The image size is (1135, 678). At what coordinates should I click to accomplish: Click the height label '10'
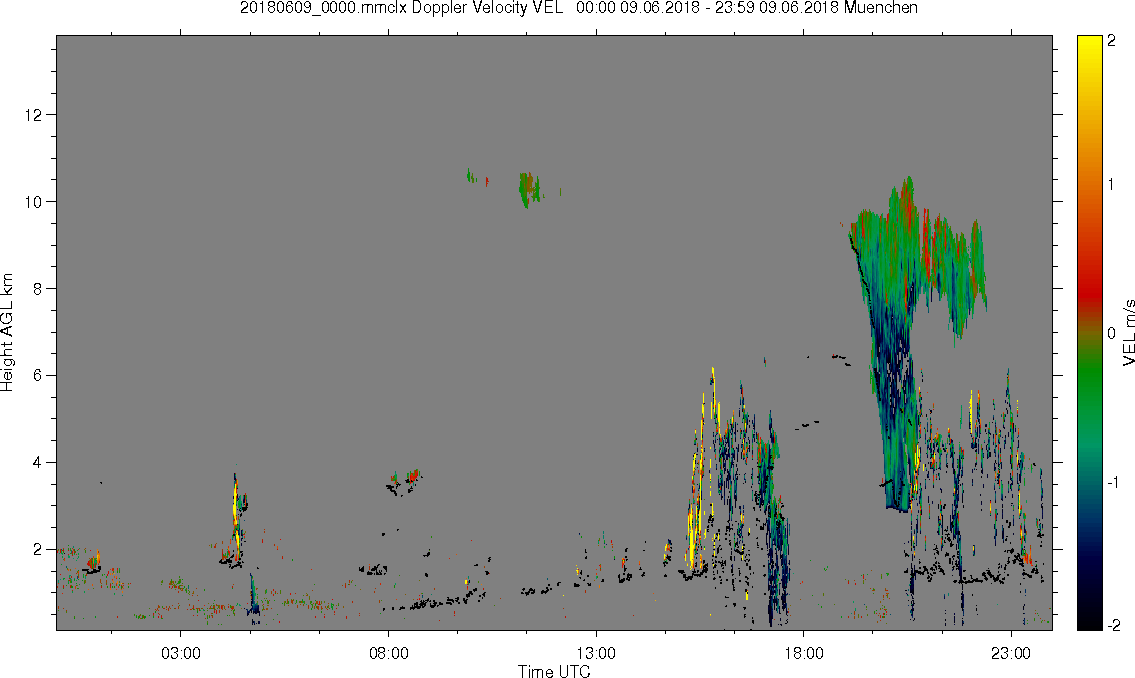[33, 202]
